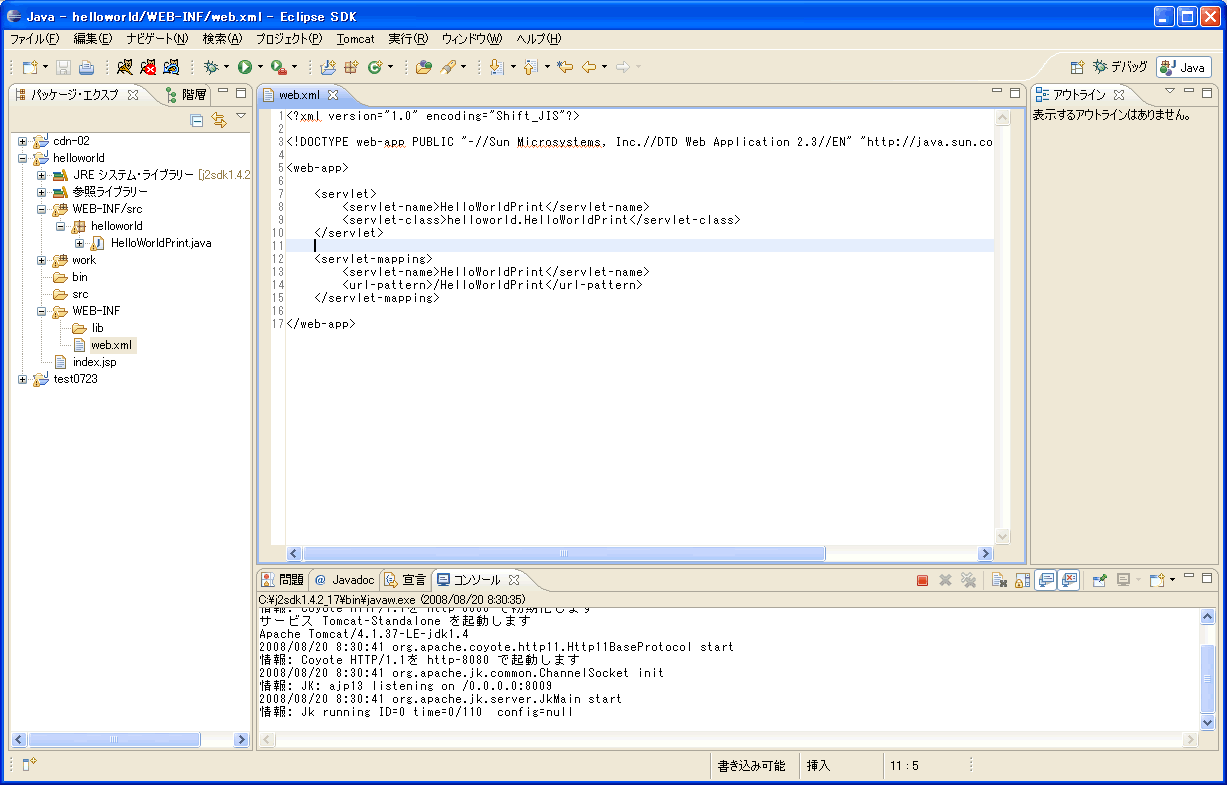This screenshot has height=785, width=1227.
Task: Go to previous annotation from the toolbar
Action: 531,67
